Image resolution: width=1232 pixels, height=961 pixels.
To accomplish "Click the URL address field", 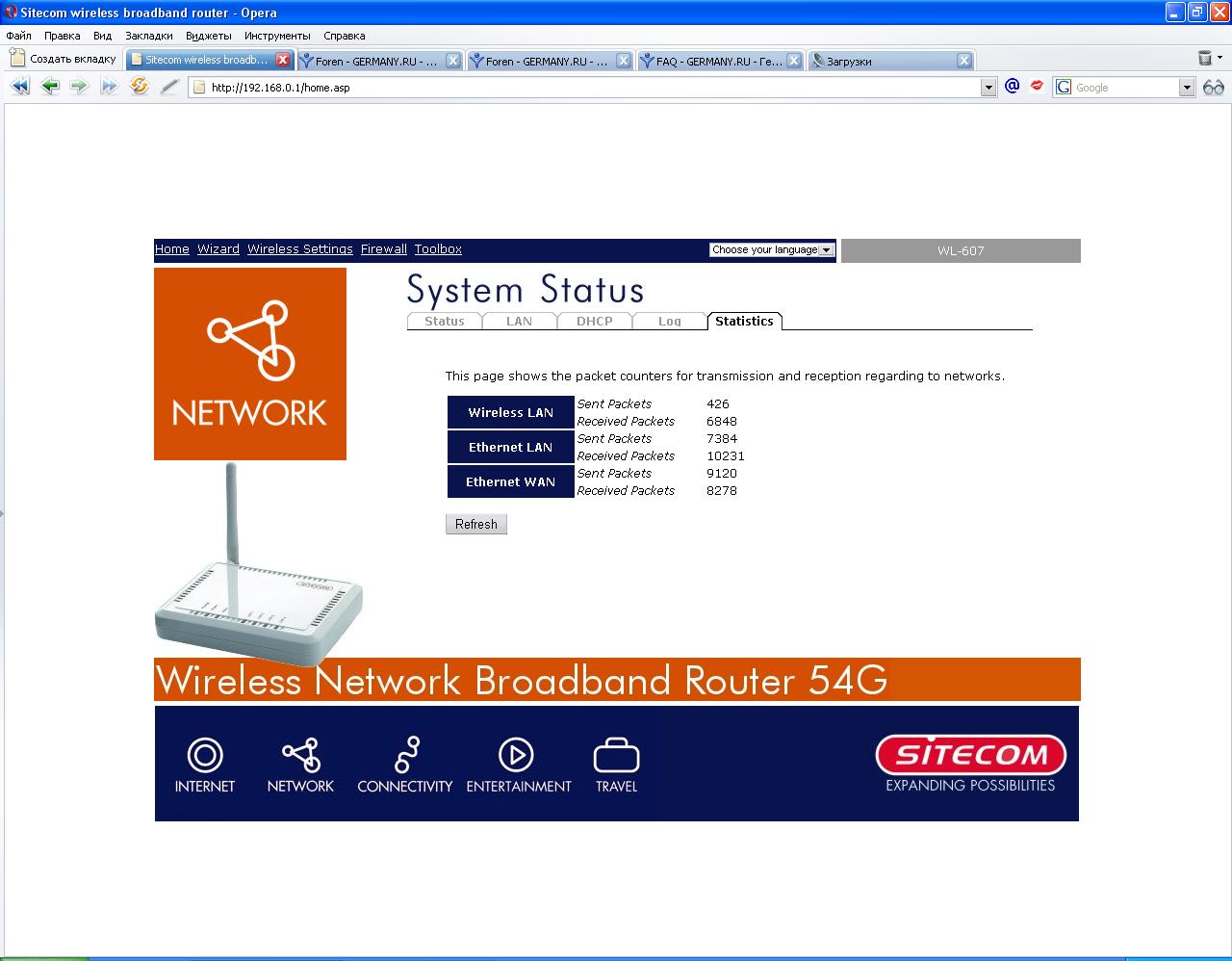I will (592, 88).
